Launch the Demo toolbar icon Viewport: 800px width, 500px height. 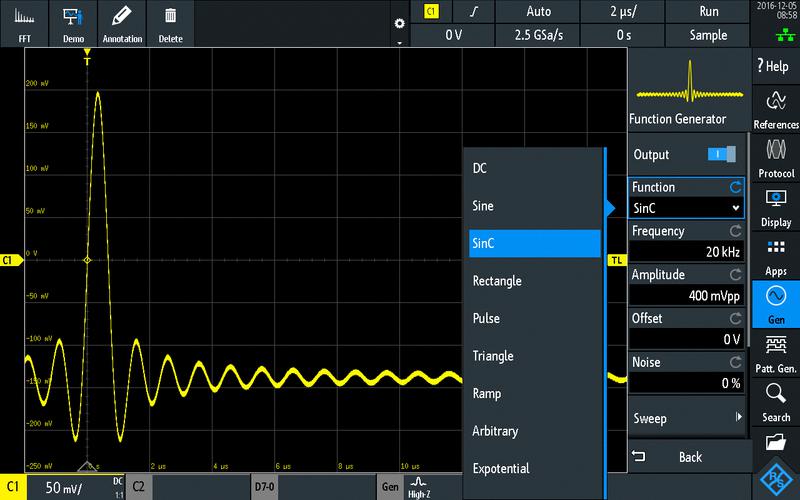pyautogui.click(x=73, y=24)
